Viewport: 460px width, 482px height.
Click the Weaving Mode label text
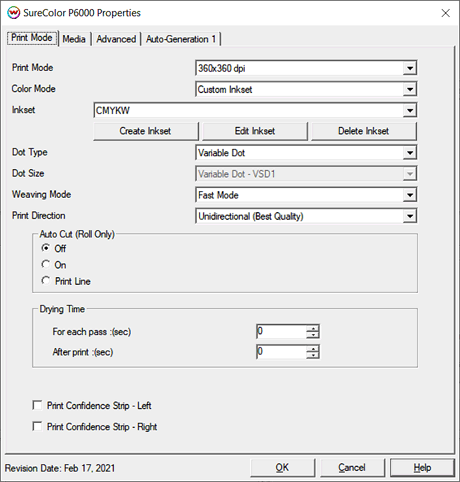pos(42,194)
